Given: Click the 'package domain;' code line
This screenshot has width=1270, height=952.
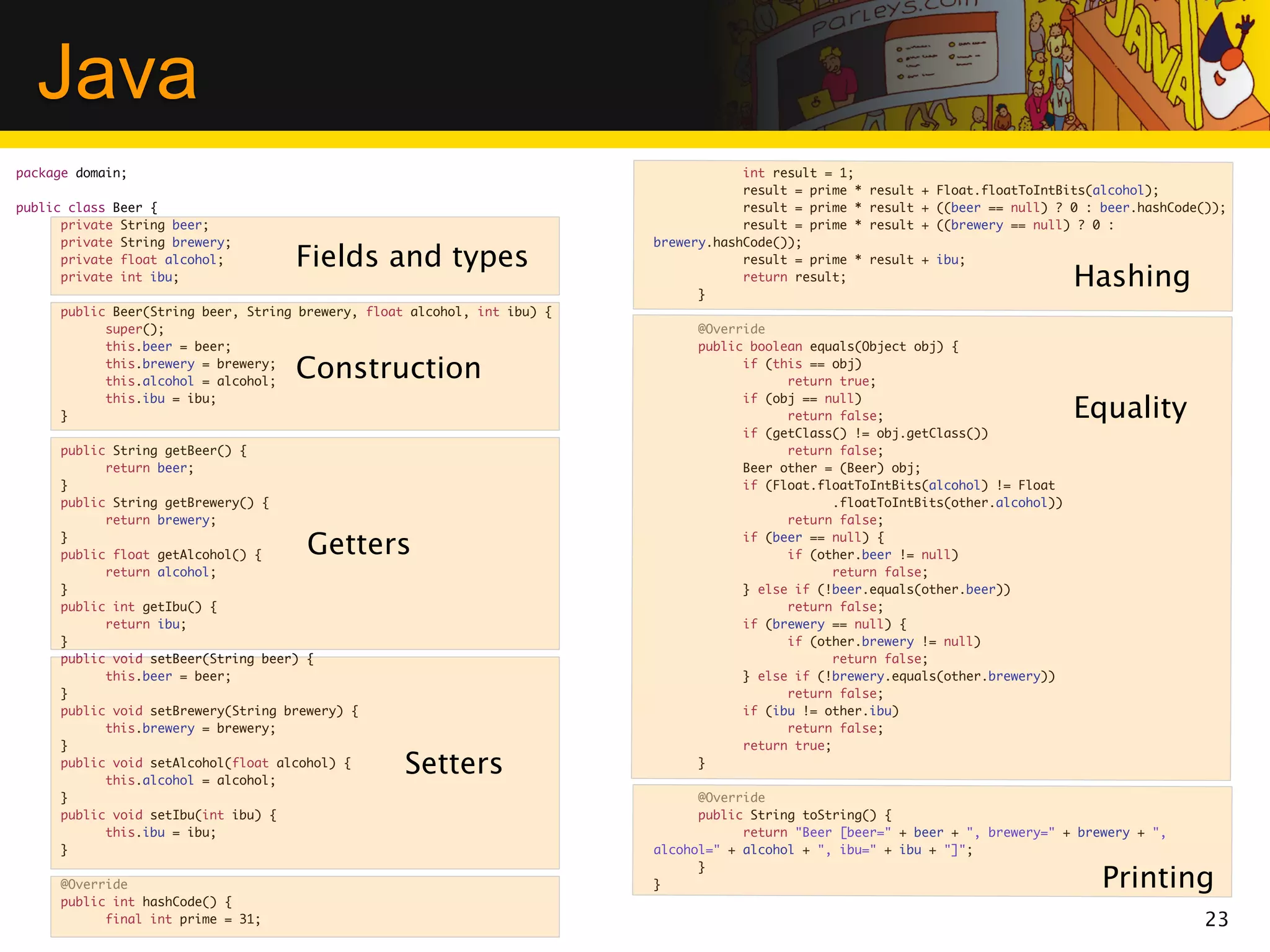Looking at the screenshot, I should (x=71, y=173).
